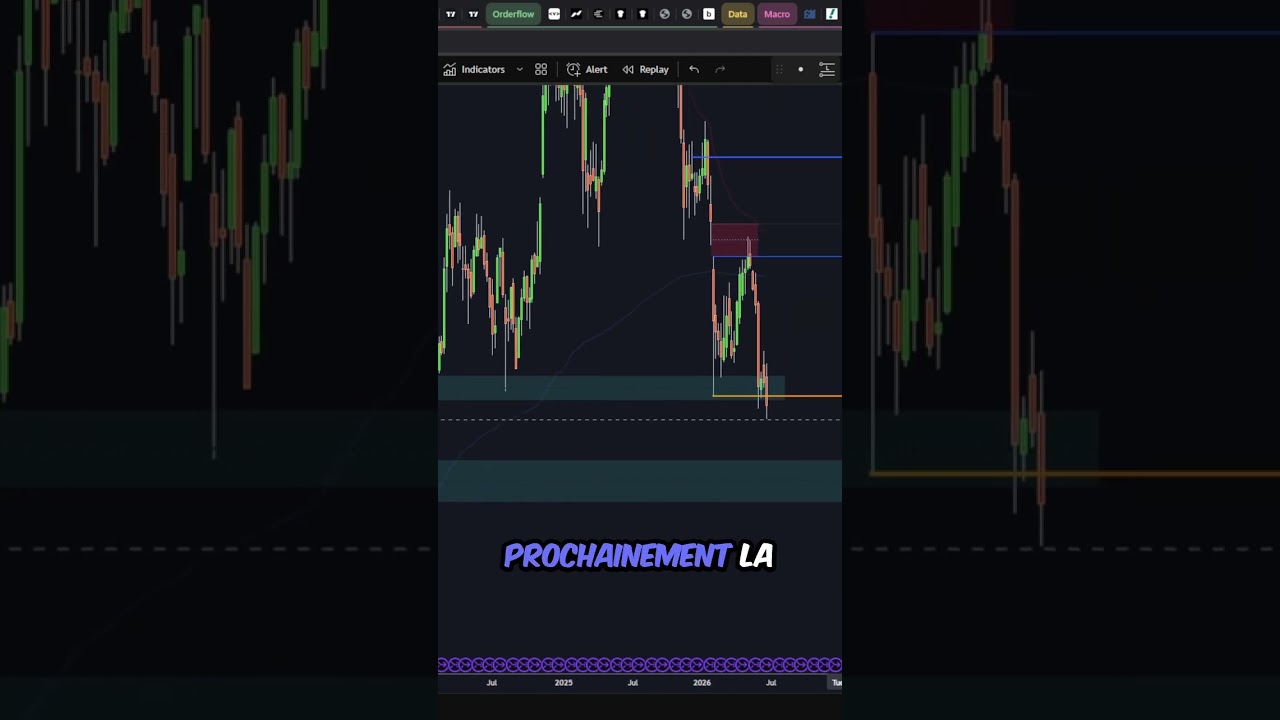This screenshot has width=1280, height=720.
Task: Redo the chart action
Action: (720, 69)
